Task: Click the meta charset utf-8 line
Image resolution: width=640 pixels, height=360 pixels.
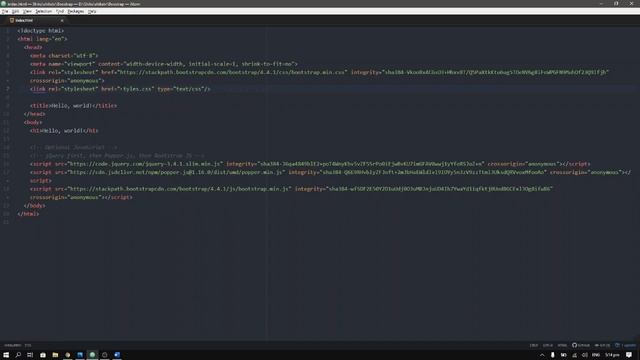Action: (64, 56)
